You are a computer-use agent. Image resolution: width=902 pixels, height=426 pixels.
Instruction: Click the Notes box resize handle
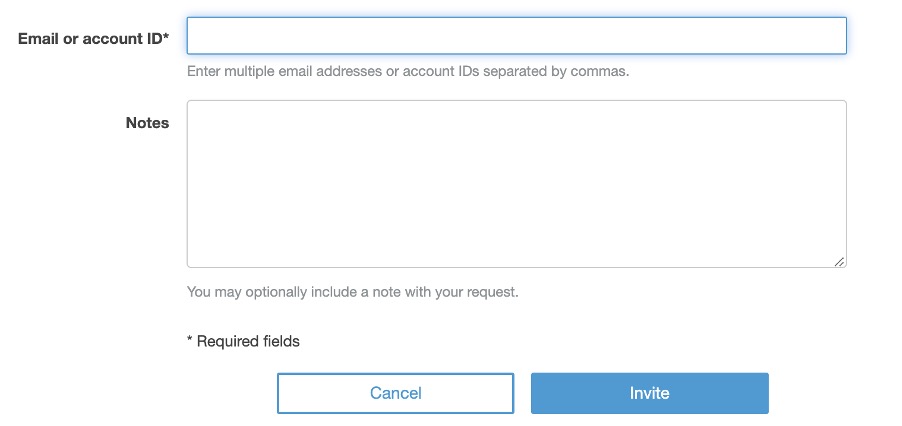point(839,260)
